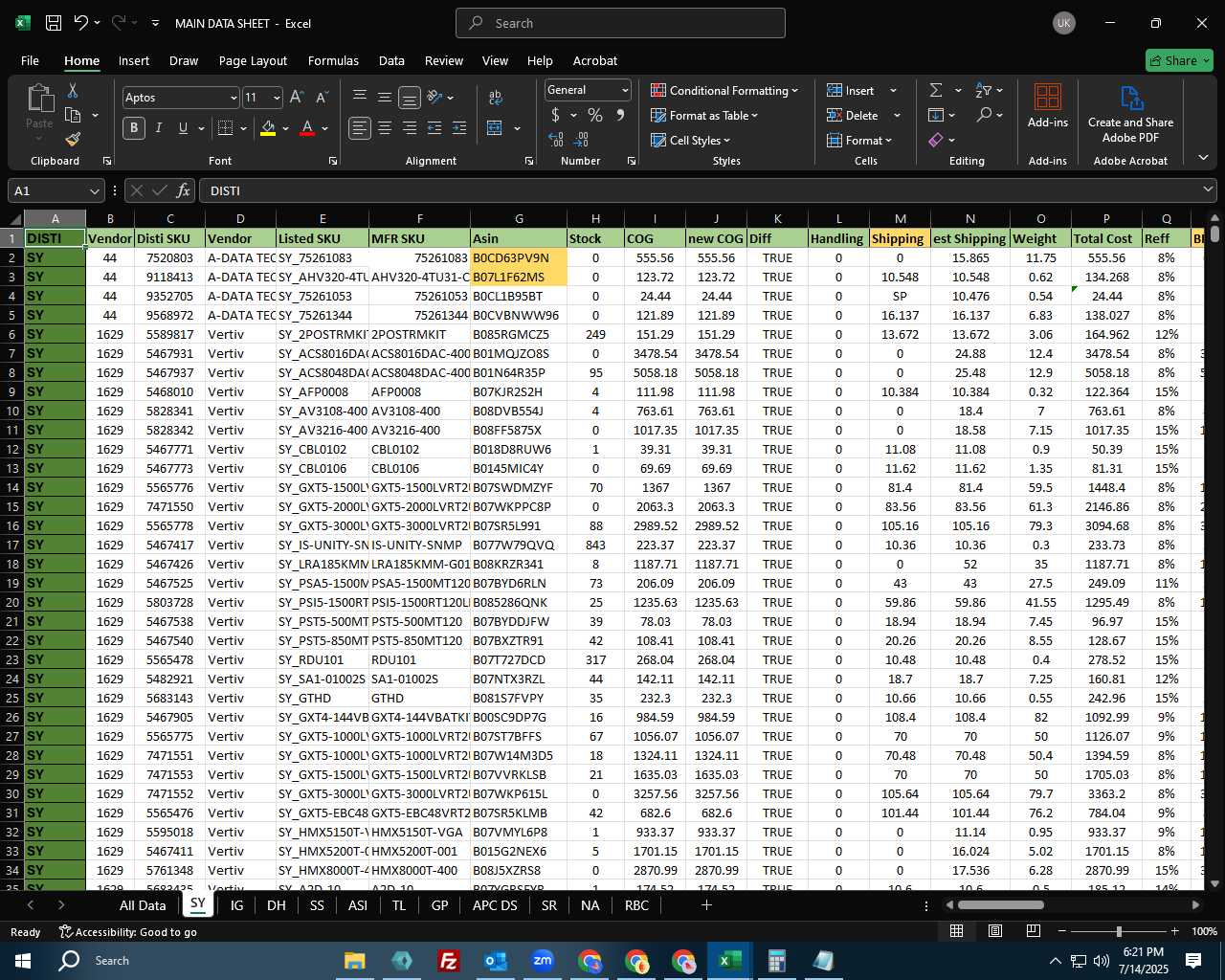This screenshot has width=1225, height=980.
Task: Open General number format dropdown
Action: tap(625, 90)
